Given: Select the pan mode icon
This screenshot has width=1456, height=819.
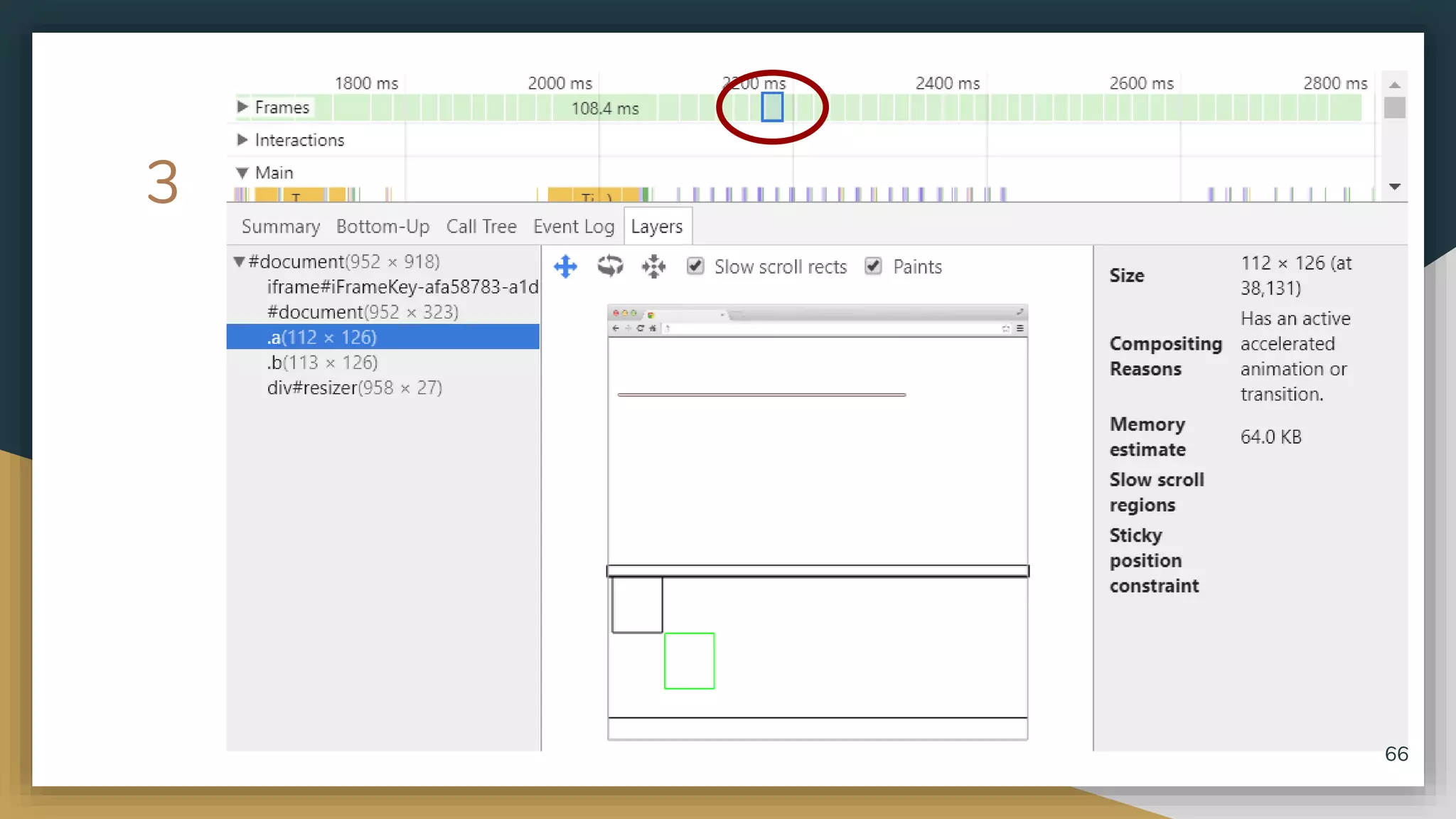Looking at the screenshot, I should (565, 267).
